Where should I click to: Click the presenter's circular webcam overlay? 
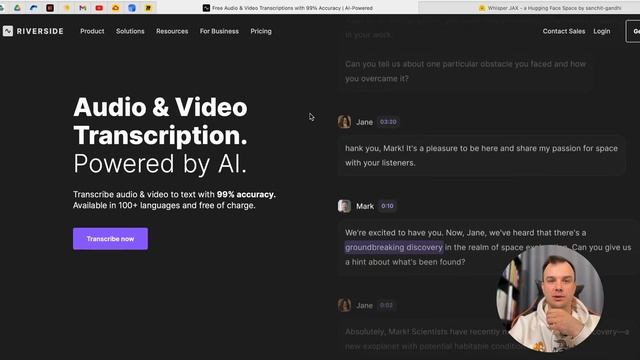click(550, 299)
